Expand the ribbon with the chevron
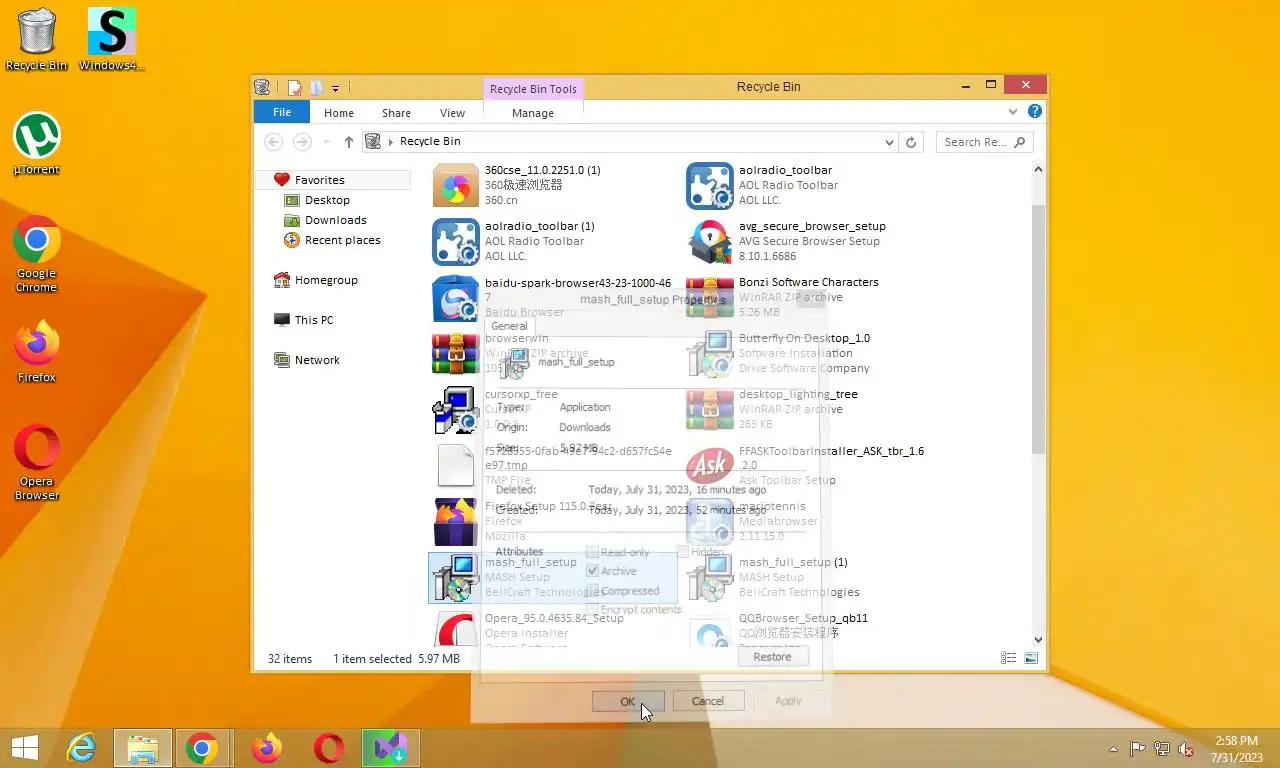The height and width of the screenshot is (768, 1280). pos(1013,112)
